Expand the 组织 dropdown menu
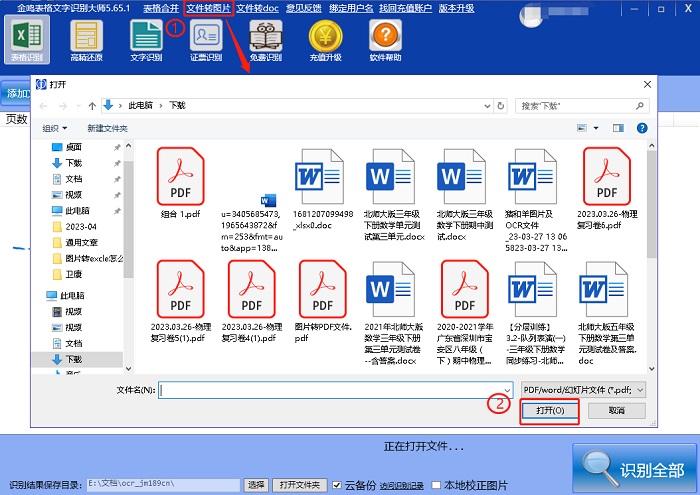 pos(55,128)
